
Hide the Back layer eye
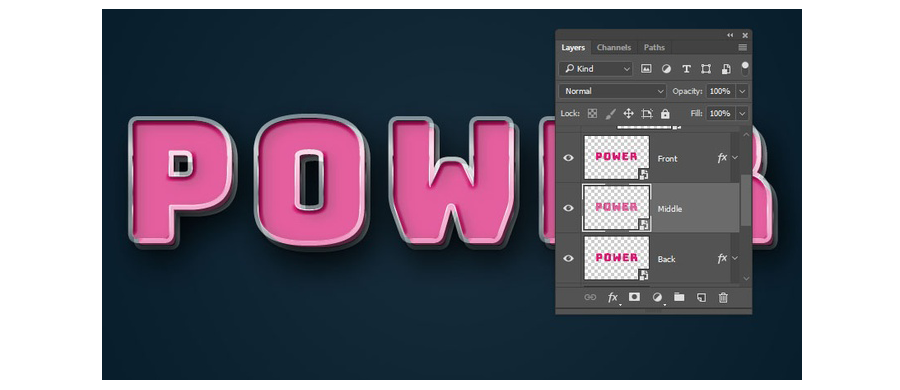click(568, 258)
